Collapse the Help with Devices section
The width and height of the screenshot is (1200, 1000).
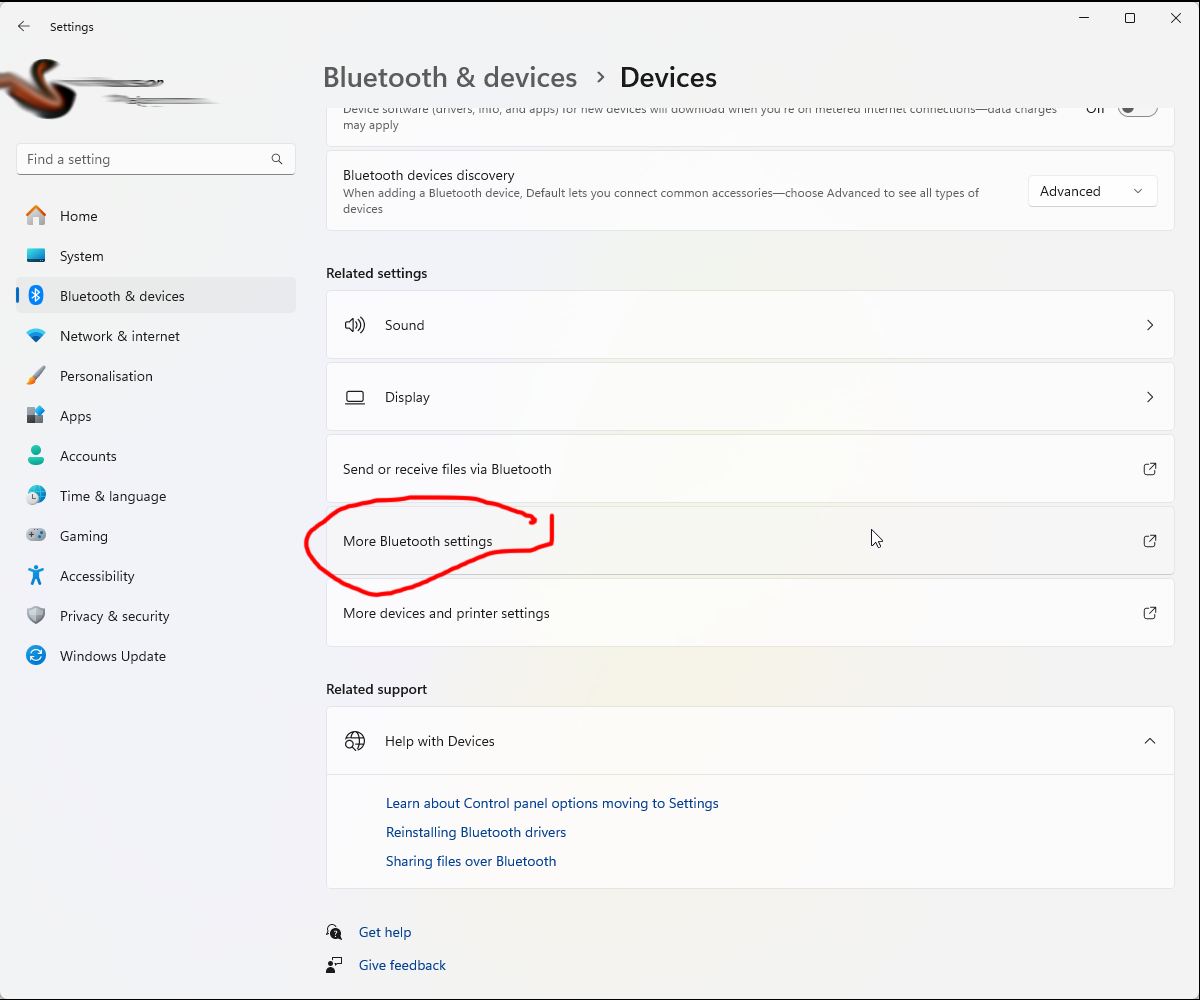[x=1149, y=741]
